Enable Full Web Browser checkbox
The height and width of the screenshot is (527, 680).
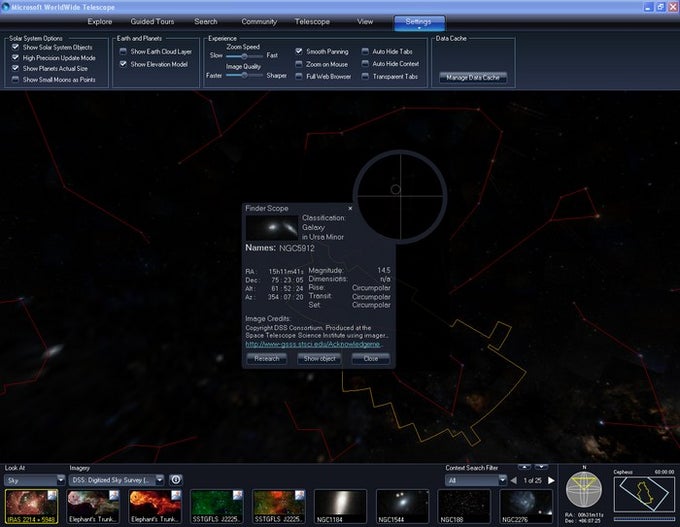tap(299, 76)
